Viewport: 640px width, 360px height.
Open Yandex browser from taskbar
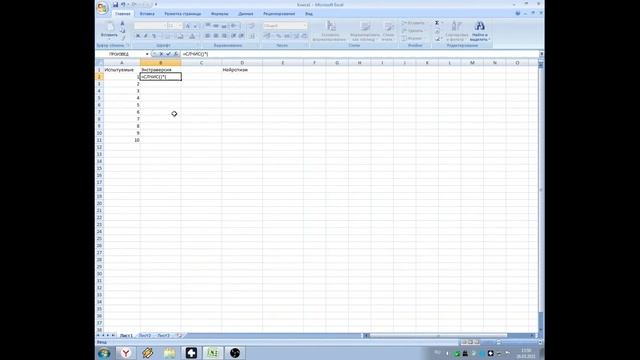tap(126, 353)
